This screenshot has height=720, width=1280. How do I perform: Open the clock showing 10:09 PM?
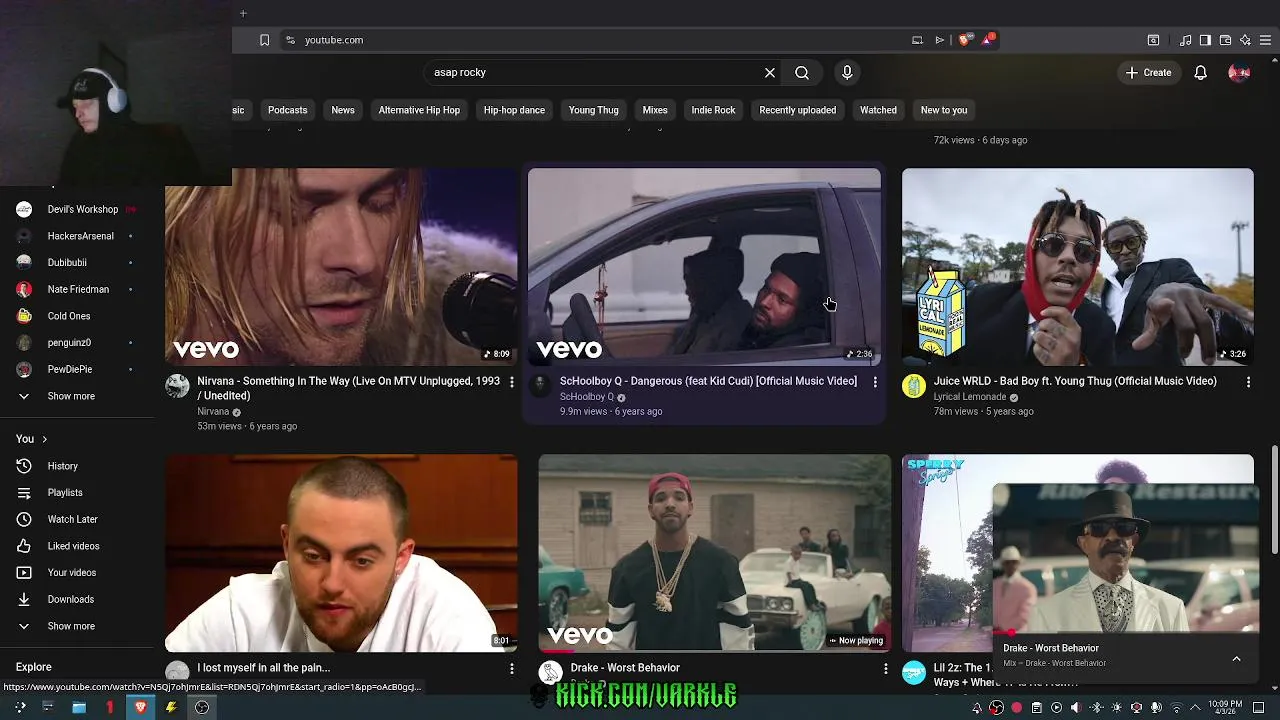click(1226, 708)
